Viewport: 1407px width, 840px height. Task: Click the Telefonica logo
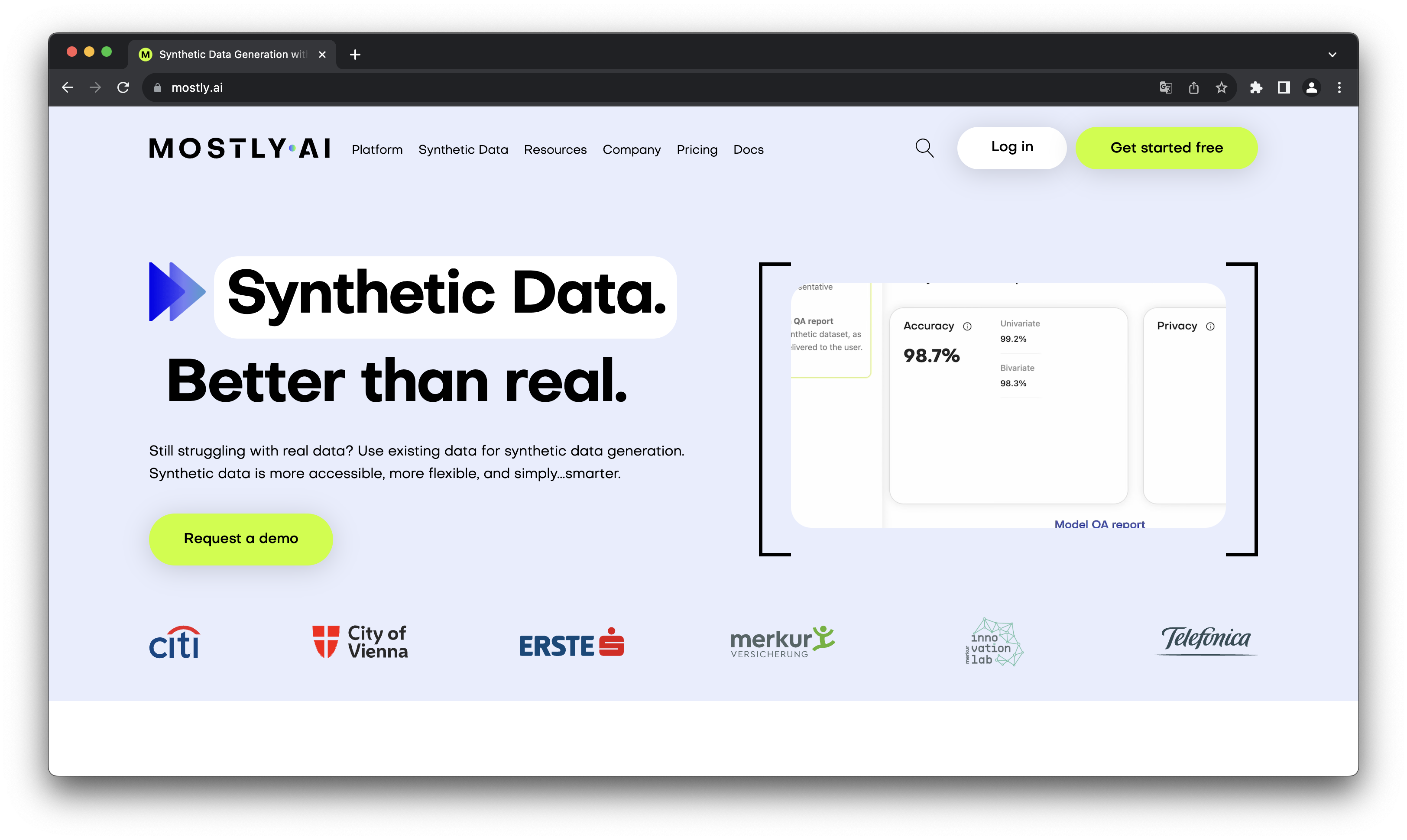point(1205,640)
